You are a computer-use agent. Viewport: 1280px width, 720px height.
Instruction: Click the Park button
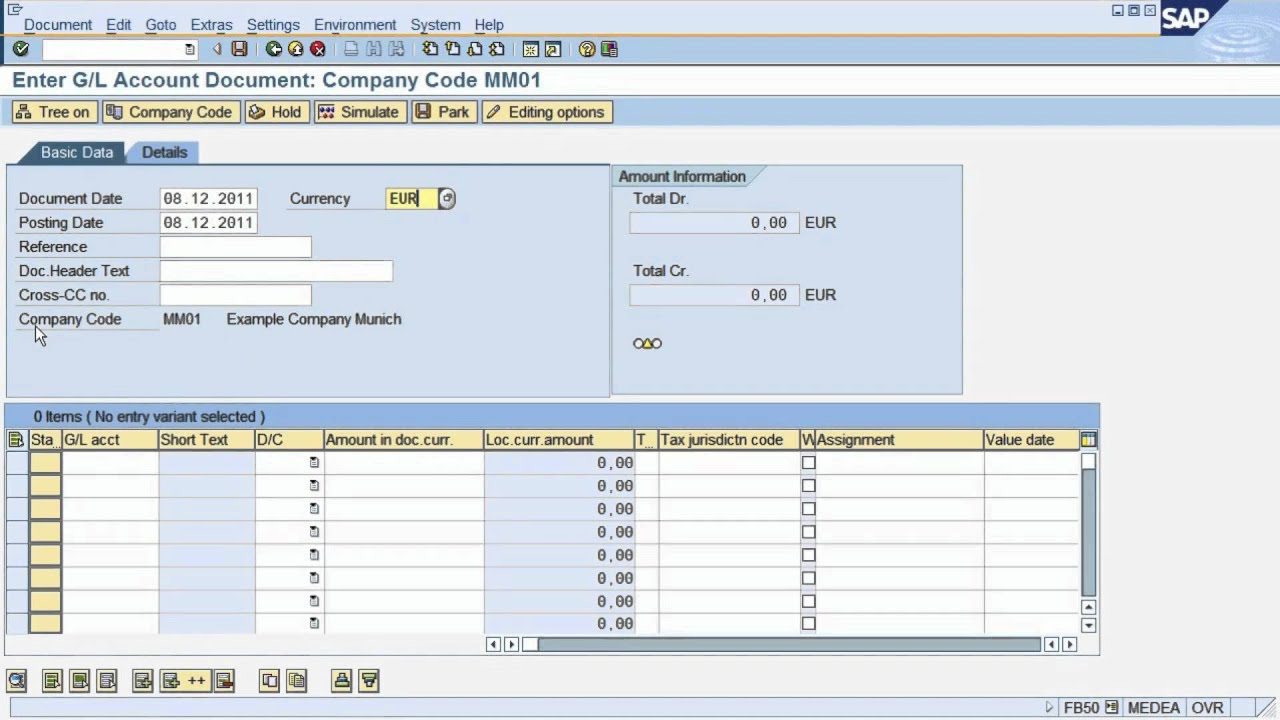tap(442, 112)
